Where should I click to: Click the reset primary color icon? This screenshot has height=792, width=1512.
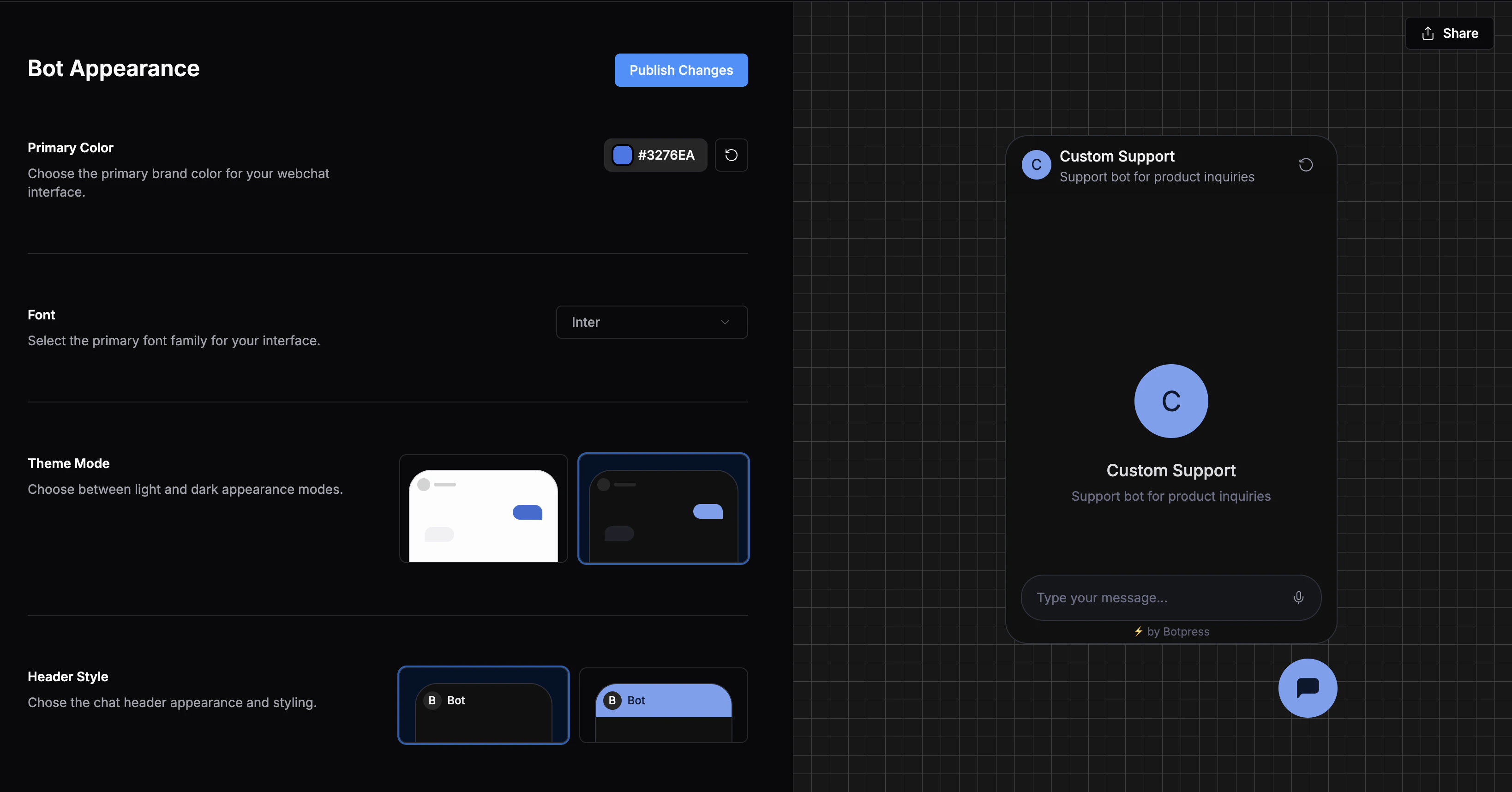(x=731, y=155)
